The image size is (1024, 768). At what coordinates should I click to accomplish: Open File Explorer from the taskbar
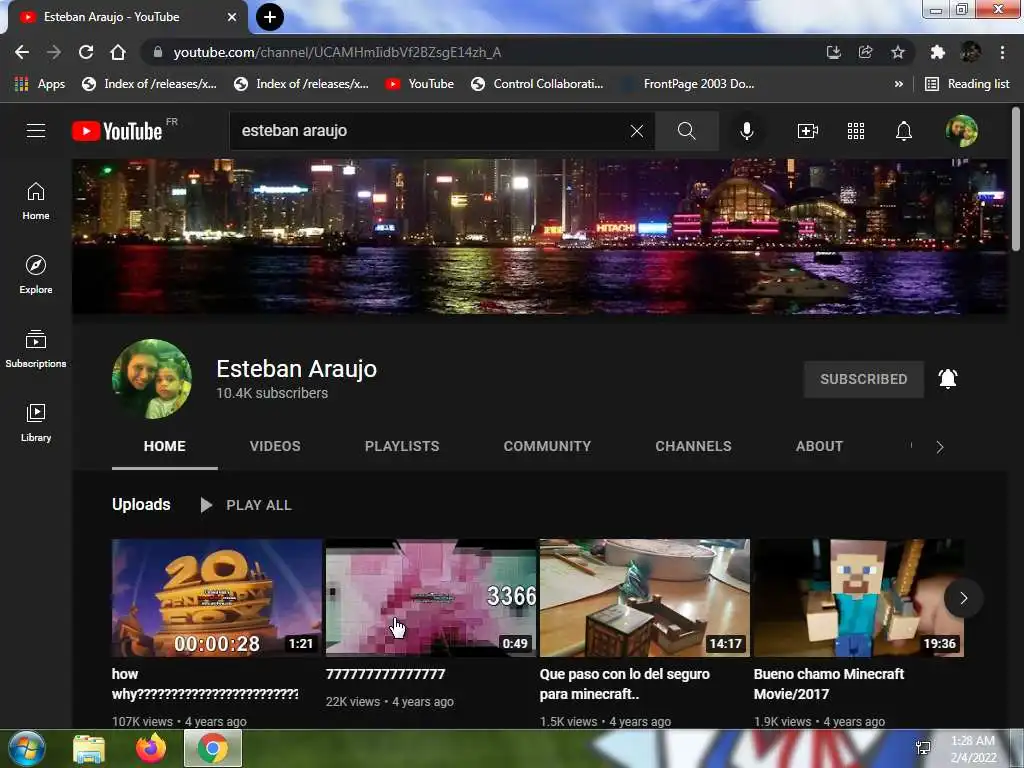pos(89,749)
